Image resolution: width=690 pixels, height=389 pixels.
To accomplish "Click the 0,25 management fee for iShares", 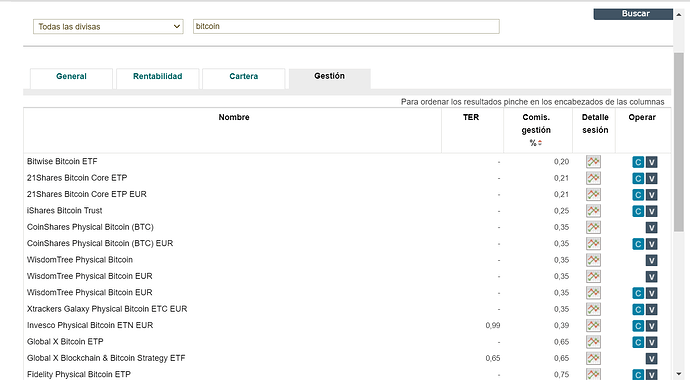I will pos(562,211).
